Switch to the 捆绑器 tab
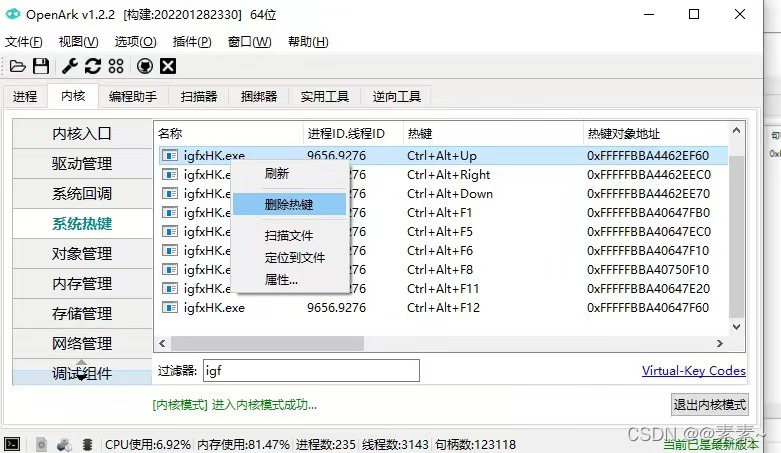Image resolution: width=781 pixels, height=453 pixels. tap(259, 96)
